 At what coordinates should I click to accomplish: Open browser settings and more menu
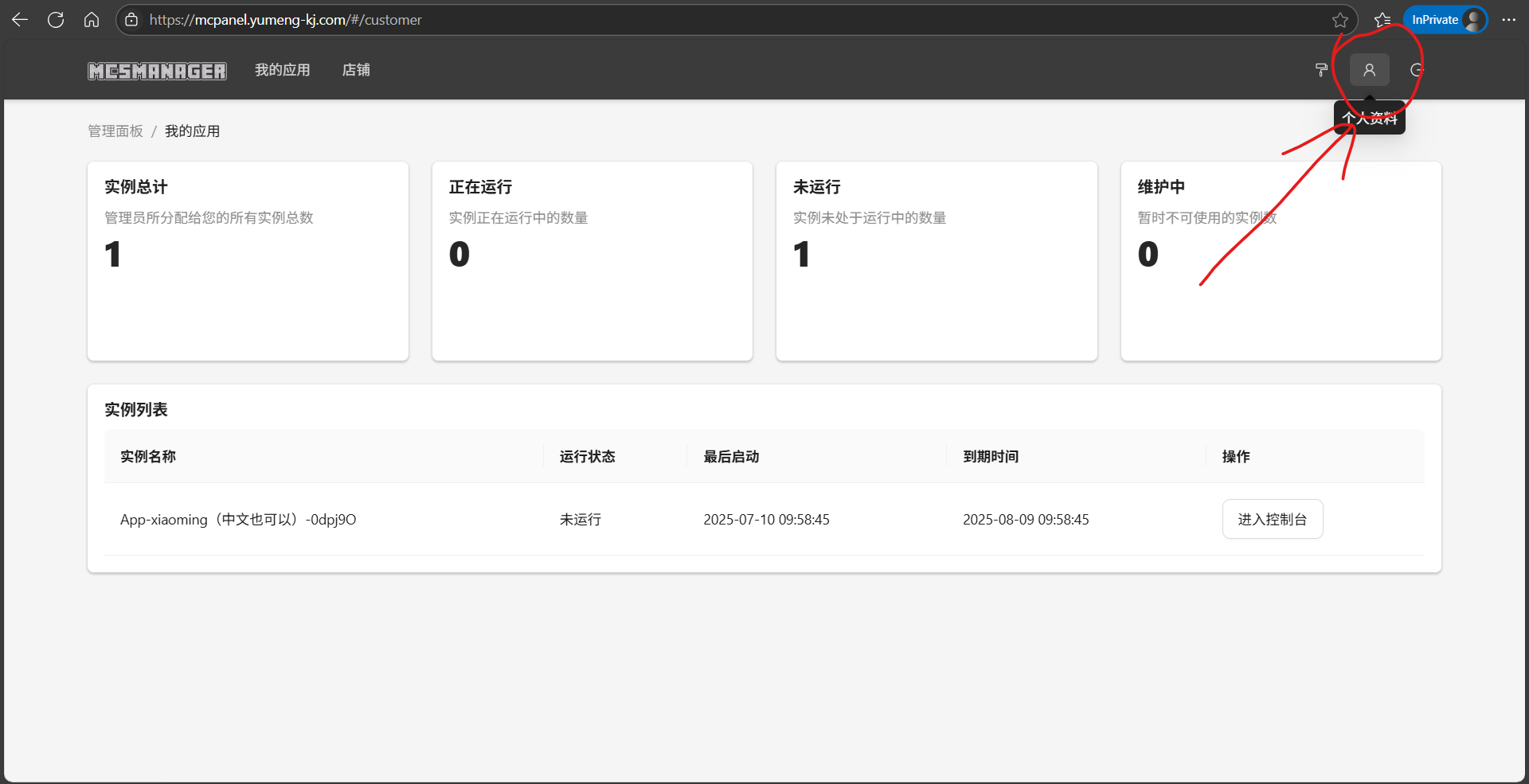pos(1508,20)
